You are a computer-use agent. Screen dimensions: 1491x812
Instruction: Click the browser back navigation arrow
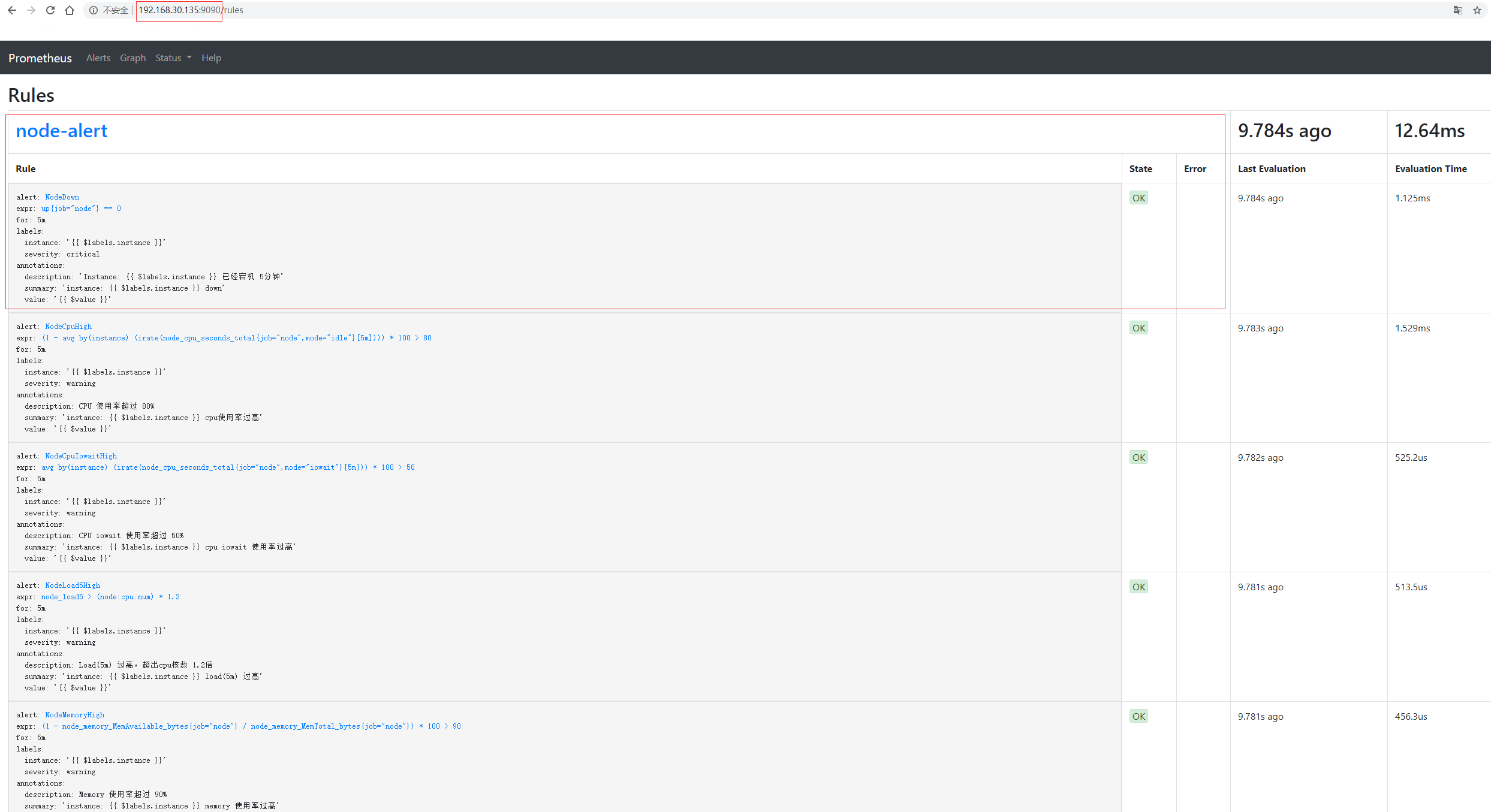pyautogui.click(x=12, y=10)
